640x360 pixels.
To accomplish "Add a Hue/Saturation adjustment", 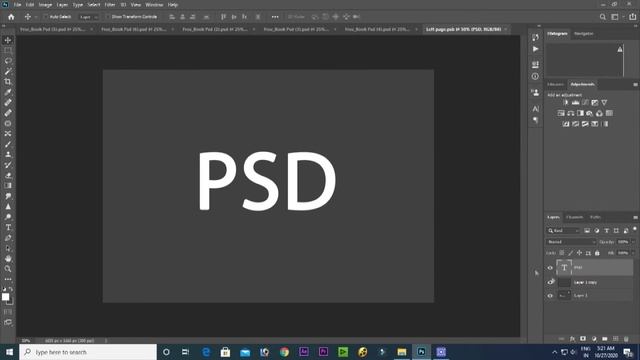I will click(x=561, y=113).
